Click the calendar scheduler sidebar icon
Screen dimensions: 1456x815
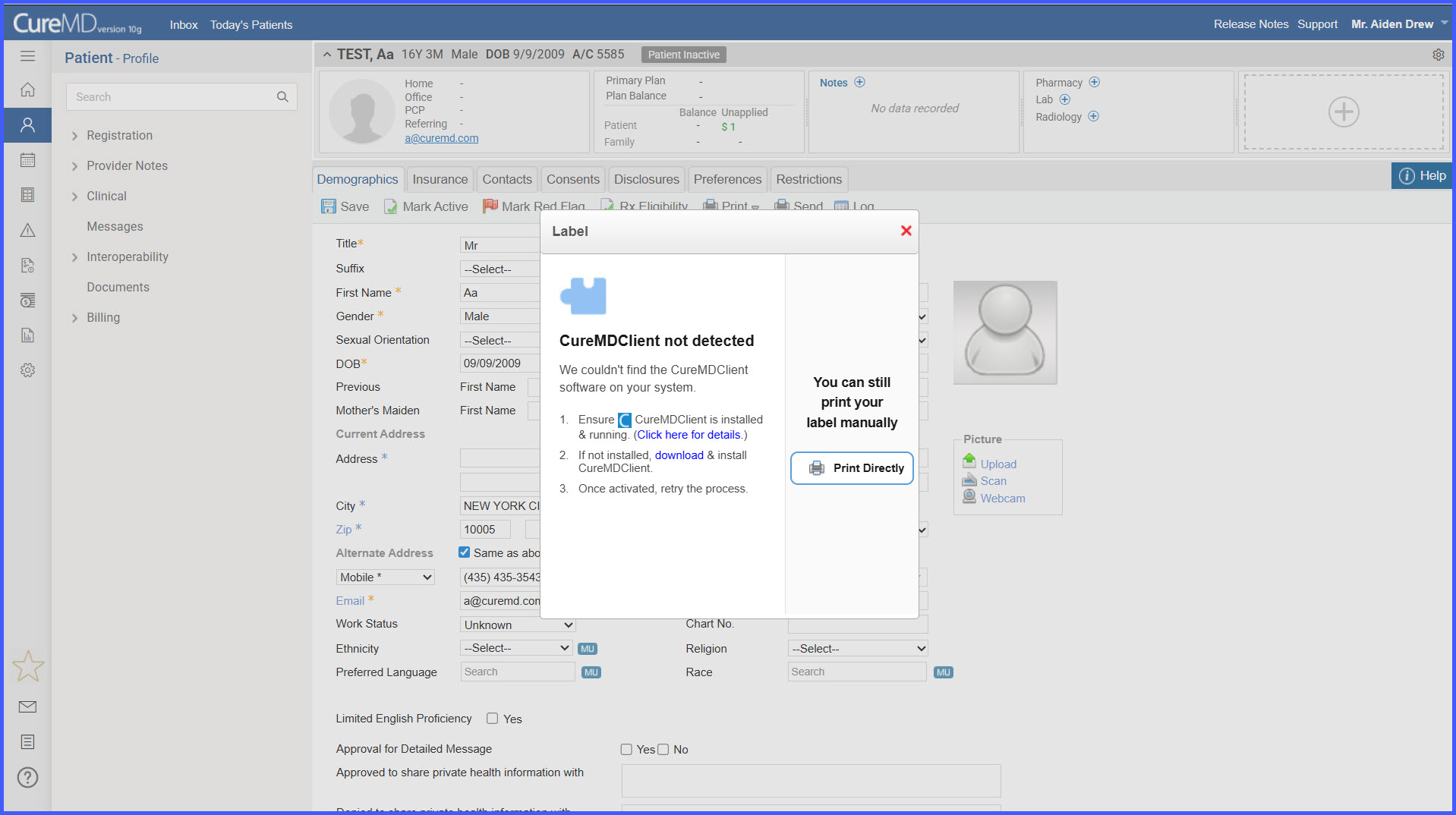(28, 160)
